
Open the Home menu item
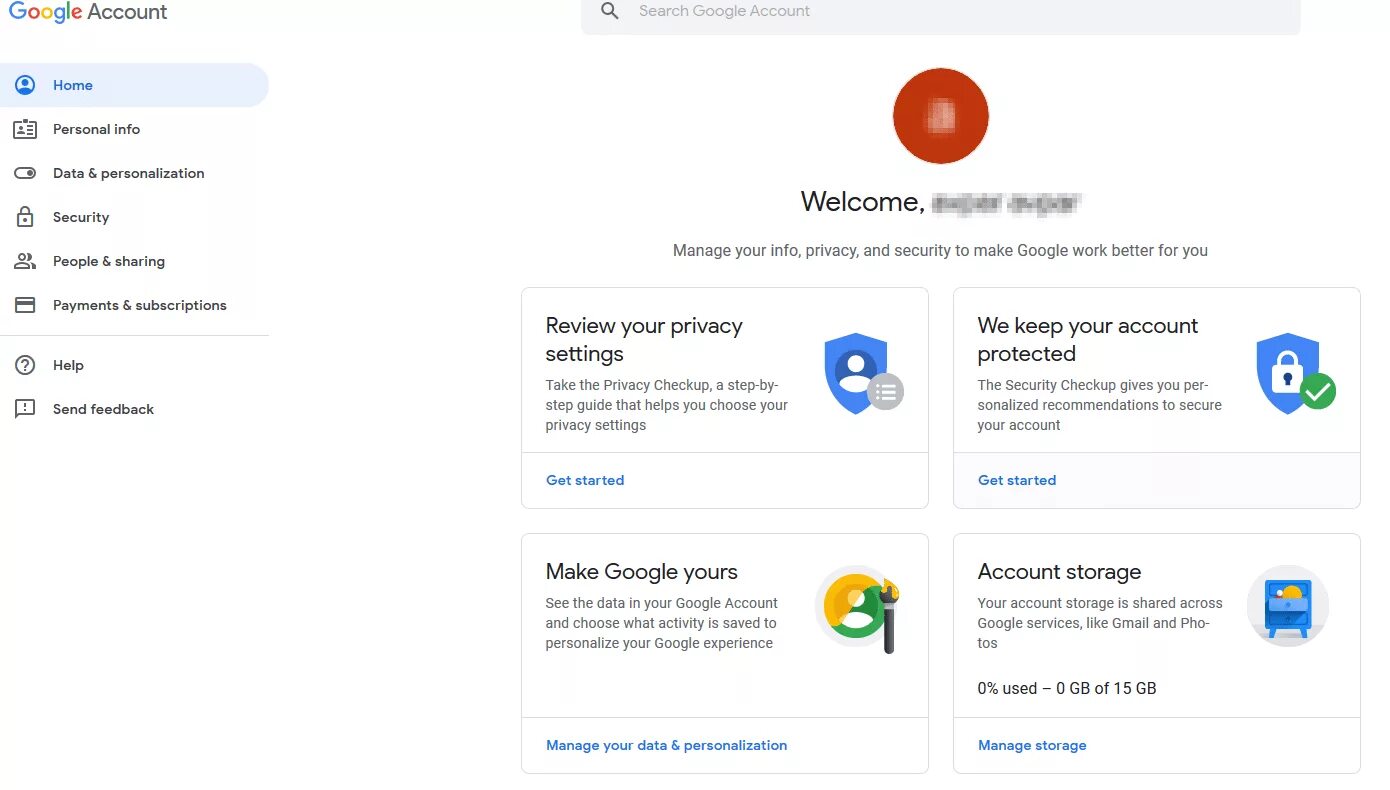click(134, 85)
